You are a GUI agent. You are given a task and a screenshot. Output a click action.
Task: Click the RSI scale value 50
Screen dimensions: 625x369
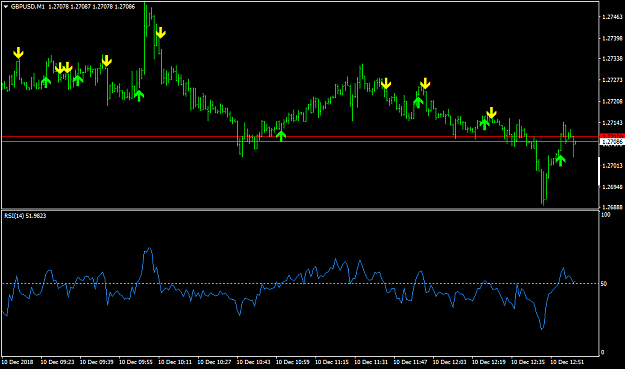(x=604, y=284)
